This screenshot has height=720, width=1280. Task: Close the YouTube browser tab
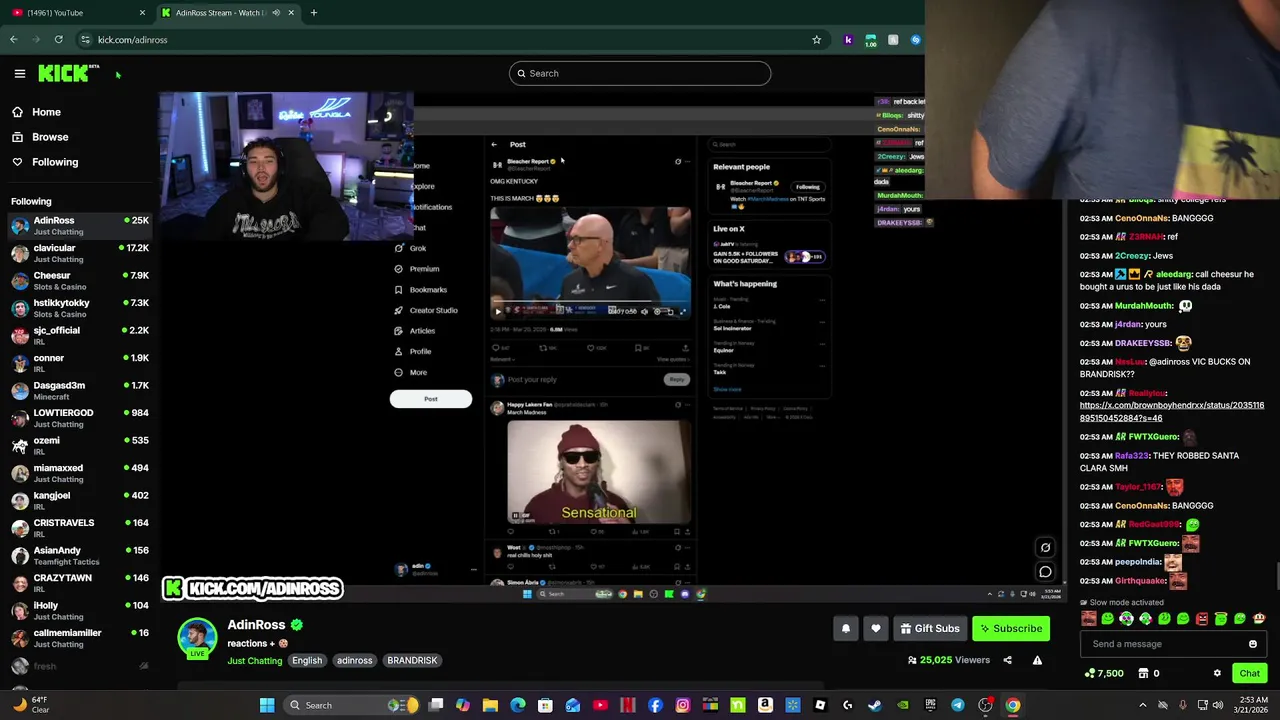click(142, 13)
